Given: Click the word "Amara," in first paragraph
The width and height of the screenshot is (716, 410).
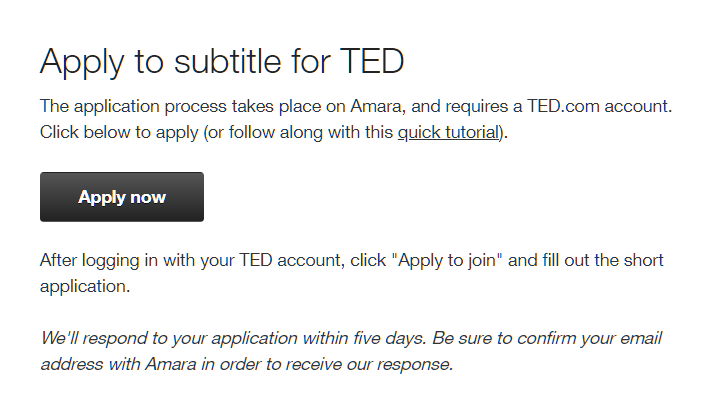Looking at the screenshot, I should pos(378,106).
